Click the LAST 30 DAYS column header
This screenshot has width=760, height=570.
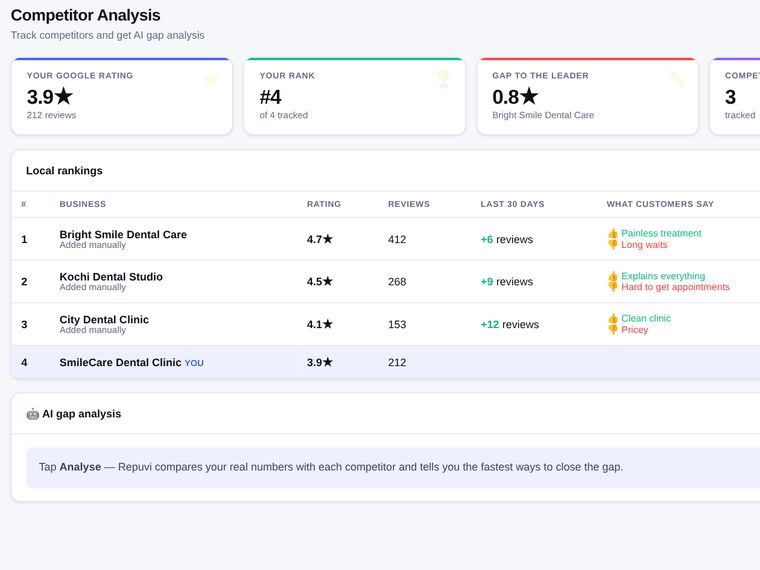click(512, 204)
